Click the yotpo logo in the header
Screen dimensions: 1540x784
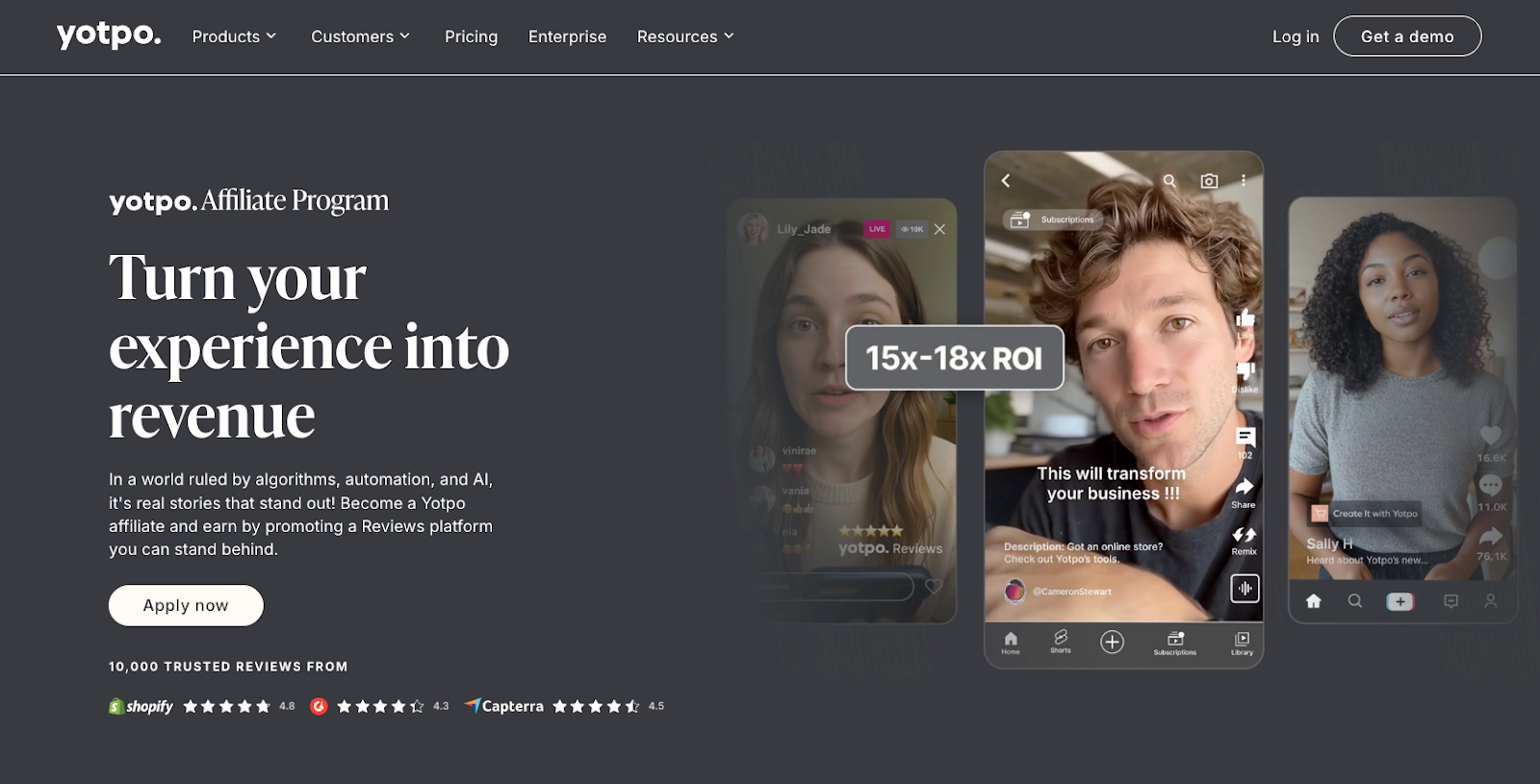(109, 35)
